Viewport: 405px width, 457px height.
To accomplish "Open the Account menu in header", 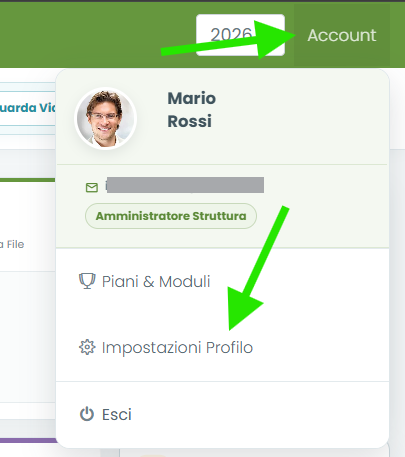I will tap(342, 35).
